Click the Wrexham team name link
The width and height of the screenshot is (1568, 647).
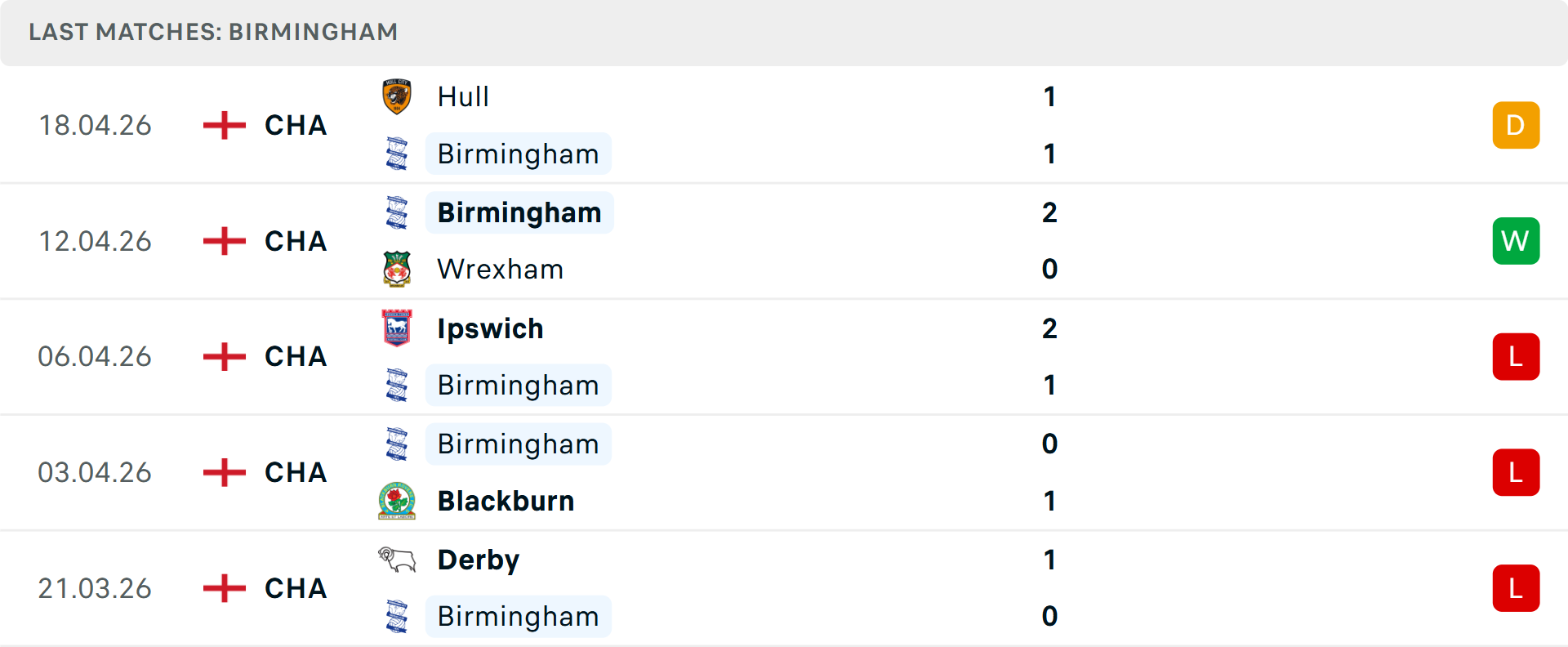click(501, 269)
